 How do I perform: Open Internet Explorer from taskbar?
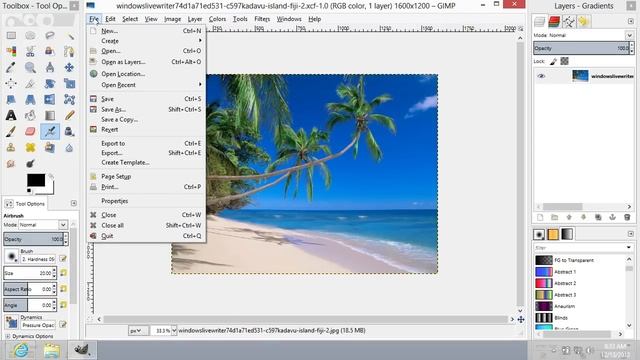[x=21, y=350]
